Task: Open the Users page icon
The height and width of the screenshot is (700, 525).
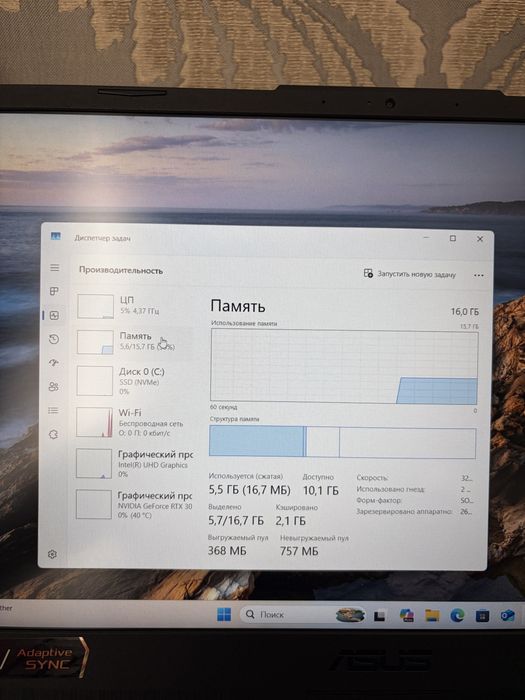Action: click(x=54, y=387)
